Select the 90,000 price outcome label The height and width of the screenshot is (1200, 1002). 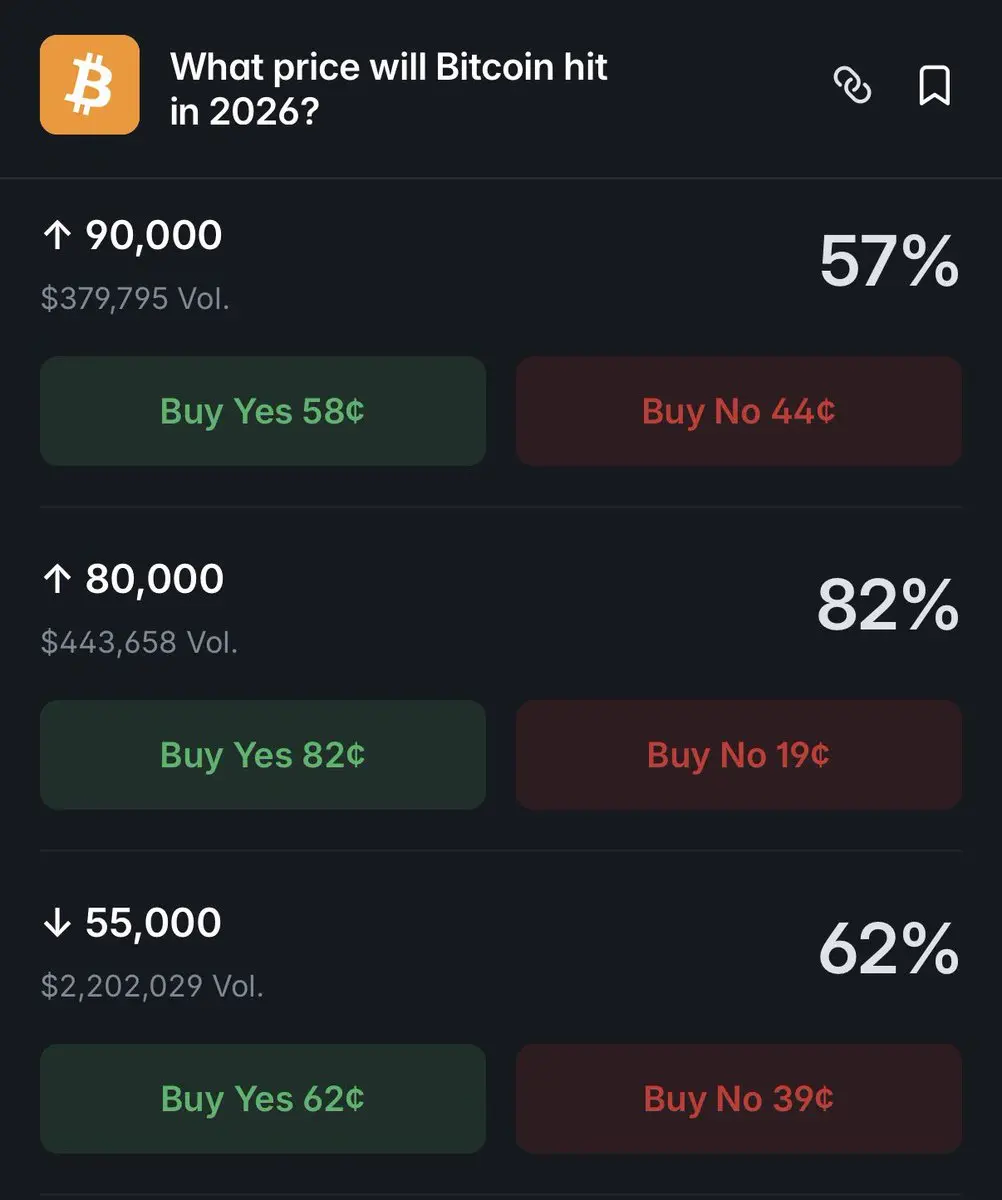(154, 236)
